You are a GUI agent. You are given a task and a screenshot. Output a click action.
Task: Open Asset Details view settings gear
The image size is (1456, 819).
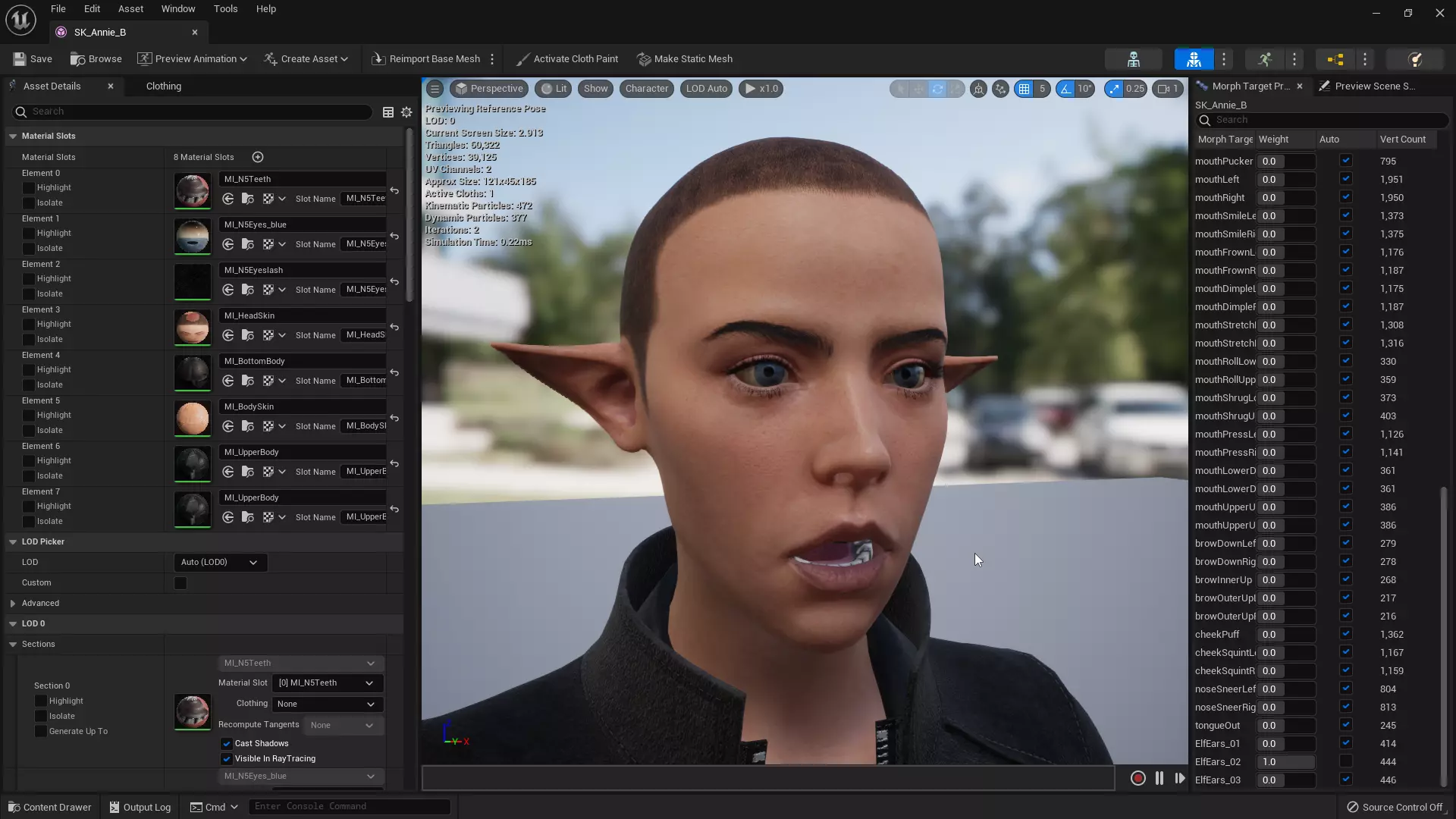pyautogui.click(x=406, y=112)
